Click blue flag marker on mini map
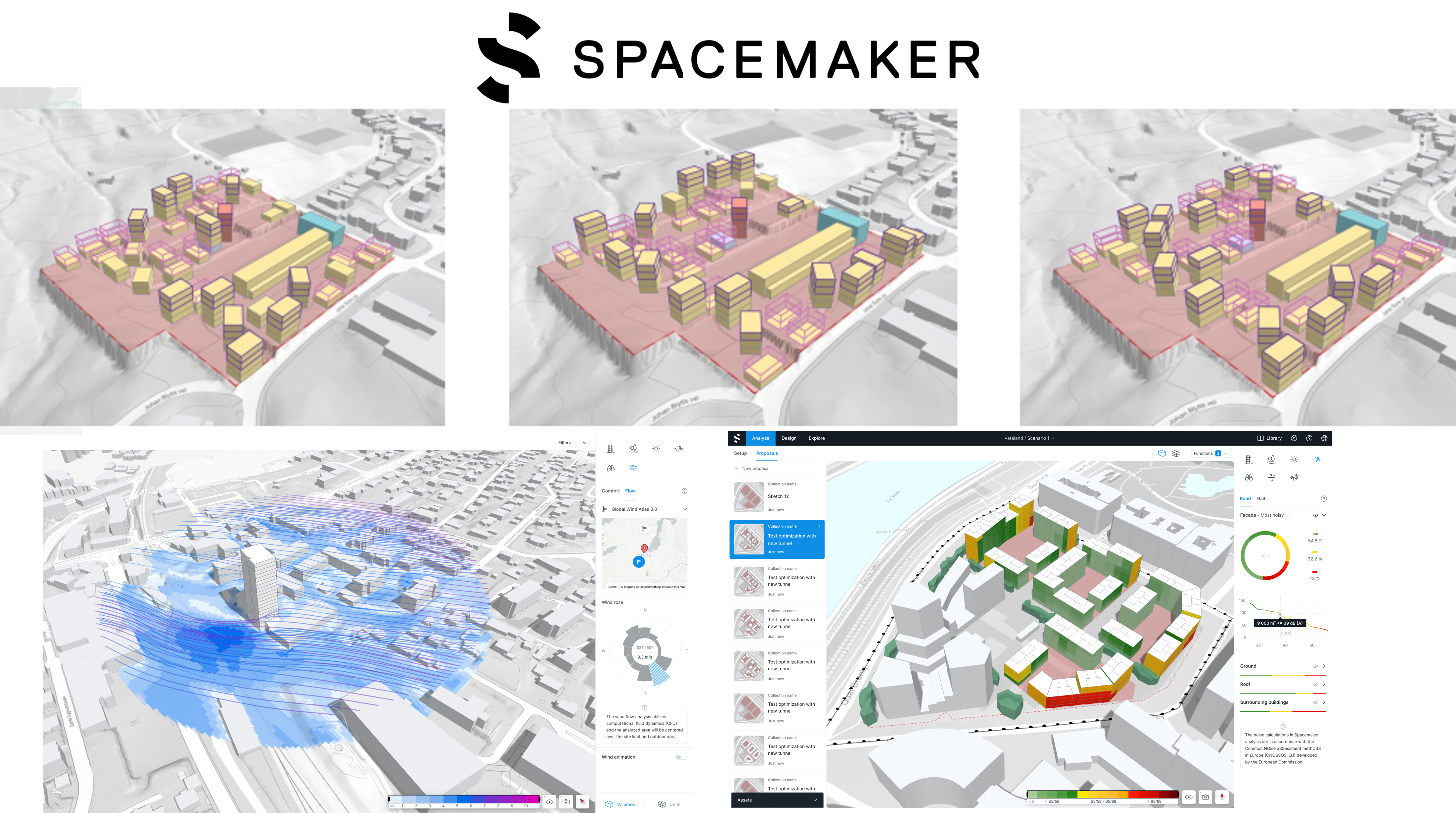Screen dimensions: 1456x813 [x=639, y=561]
